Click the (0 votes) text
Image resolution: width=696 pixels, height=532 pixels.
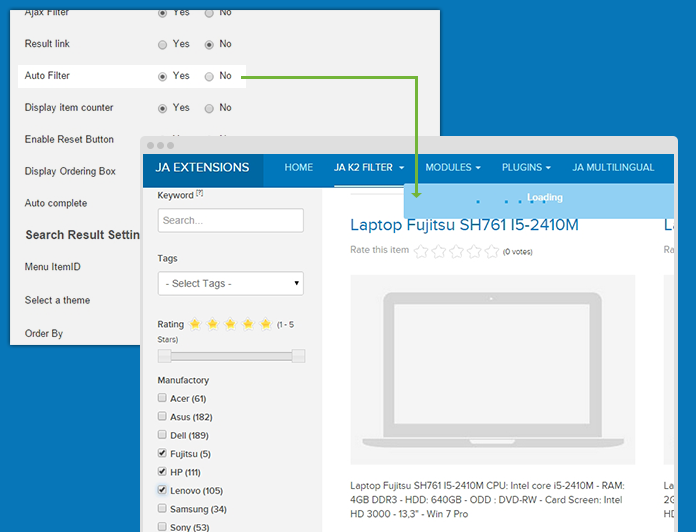518,252
